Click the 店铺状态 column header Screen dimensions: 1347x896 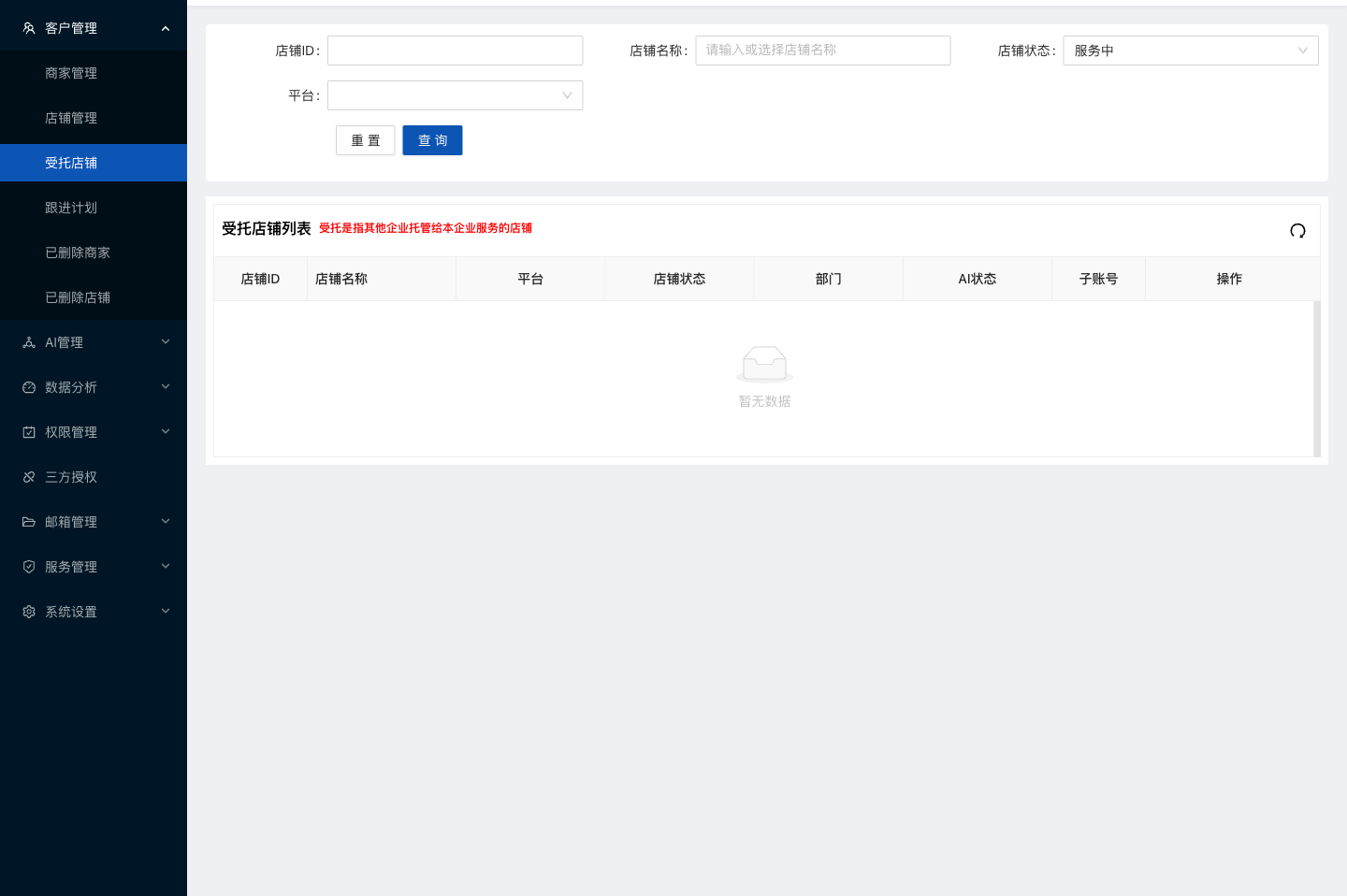coord(679,279)
